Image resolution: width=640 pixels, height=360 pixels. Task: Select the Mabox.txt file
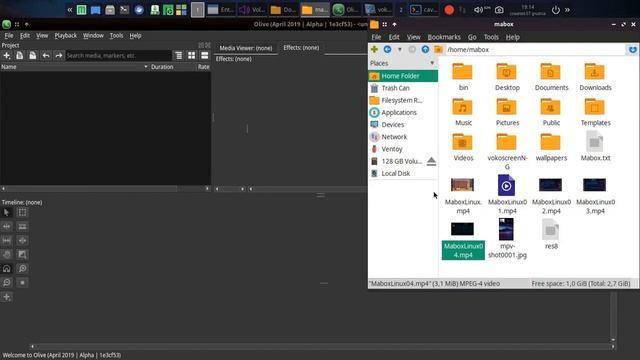(x=595, y=147)
